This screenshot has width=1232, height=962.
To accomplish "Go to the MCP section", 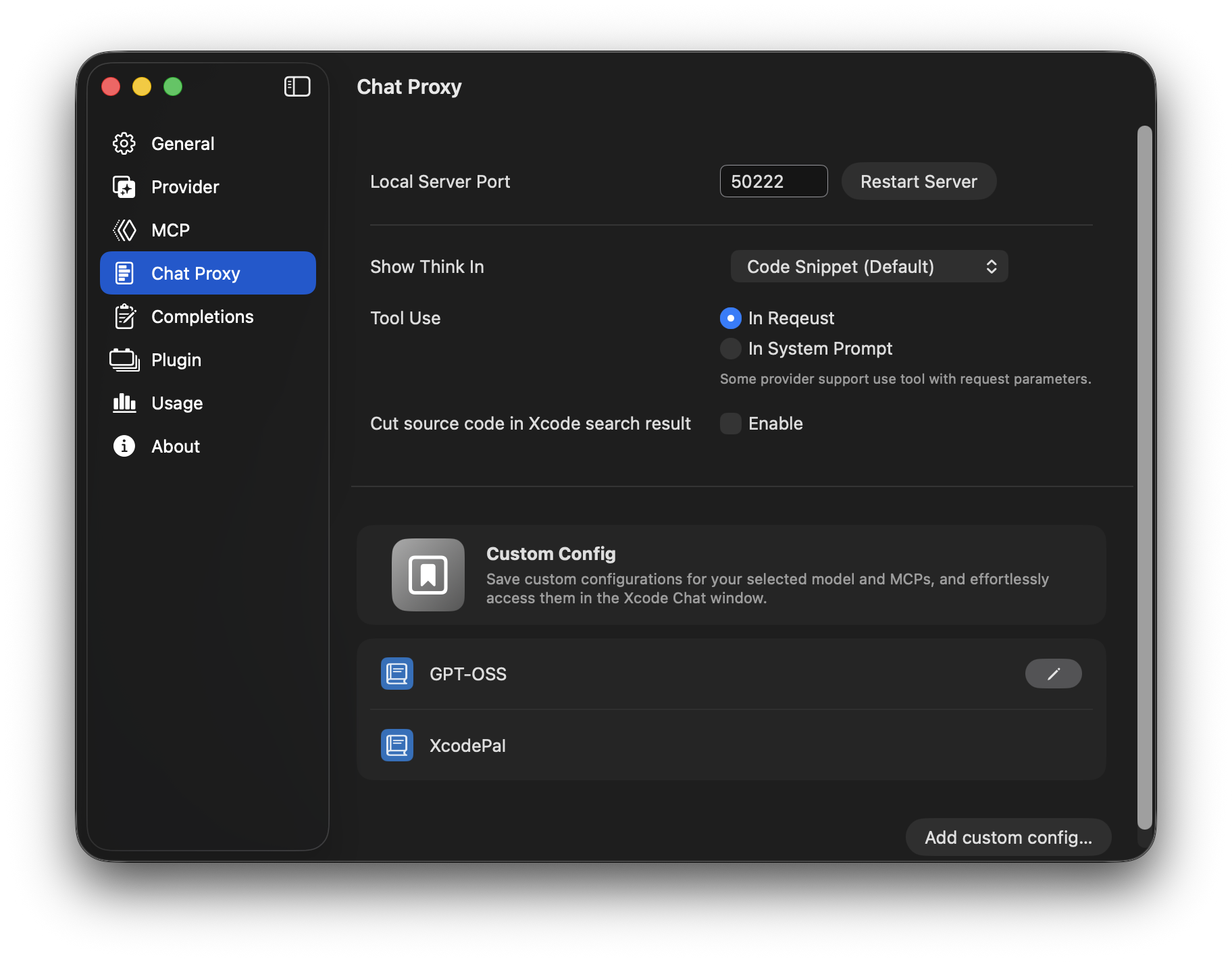I will tap(208, 230).
